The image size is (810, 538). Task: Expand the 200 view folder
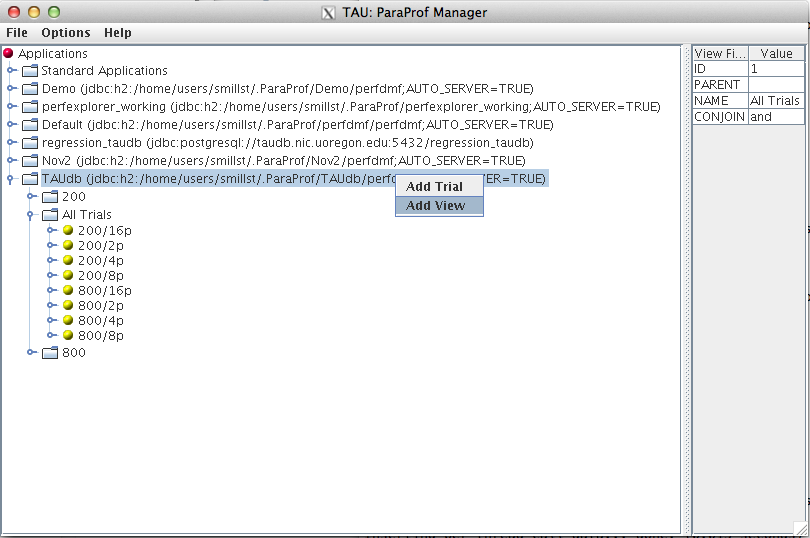pyautogui.click(x=32, y=197)
